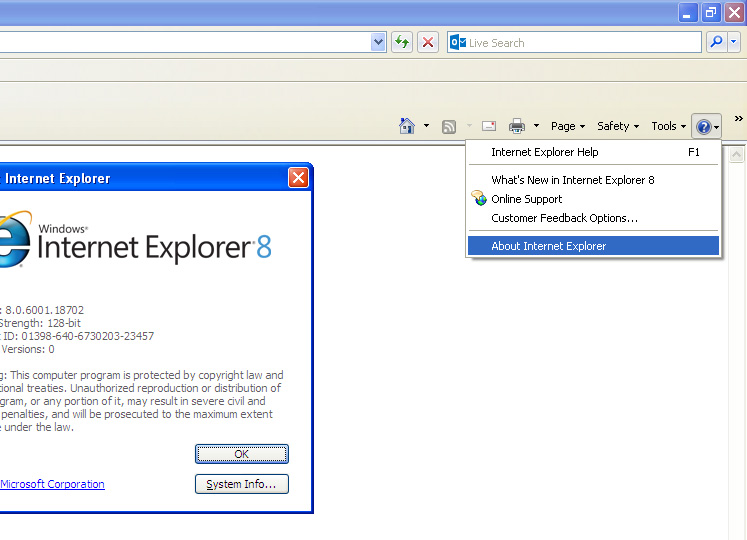
Task: Open the Home button dropdown arrow
Action: tap(426, 126)
